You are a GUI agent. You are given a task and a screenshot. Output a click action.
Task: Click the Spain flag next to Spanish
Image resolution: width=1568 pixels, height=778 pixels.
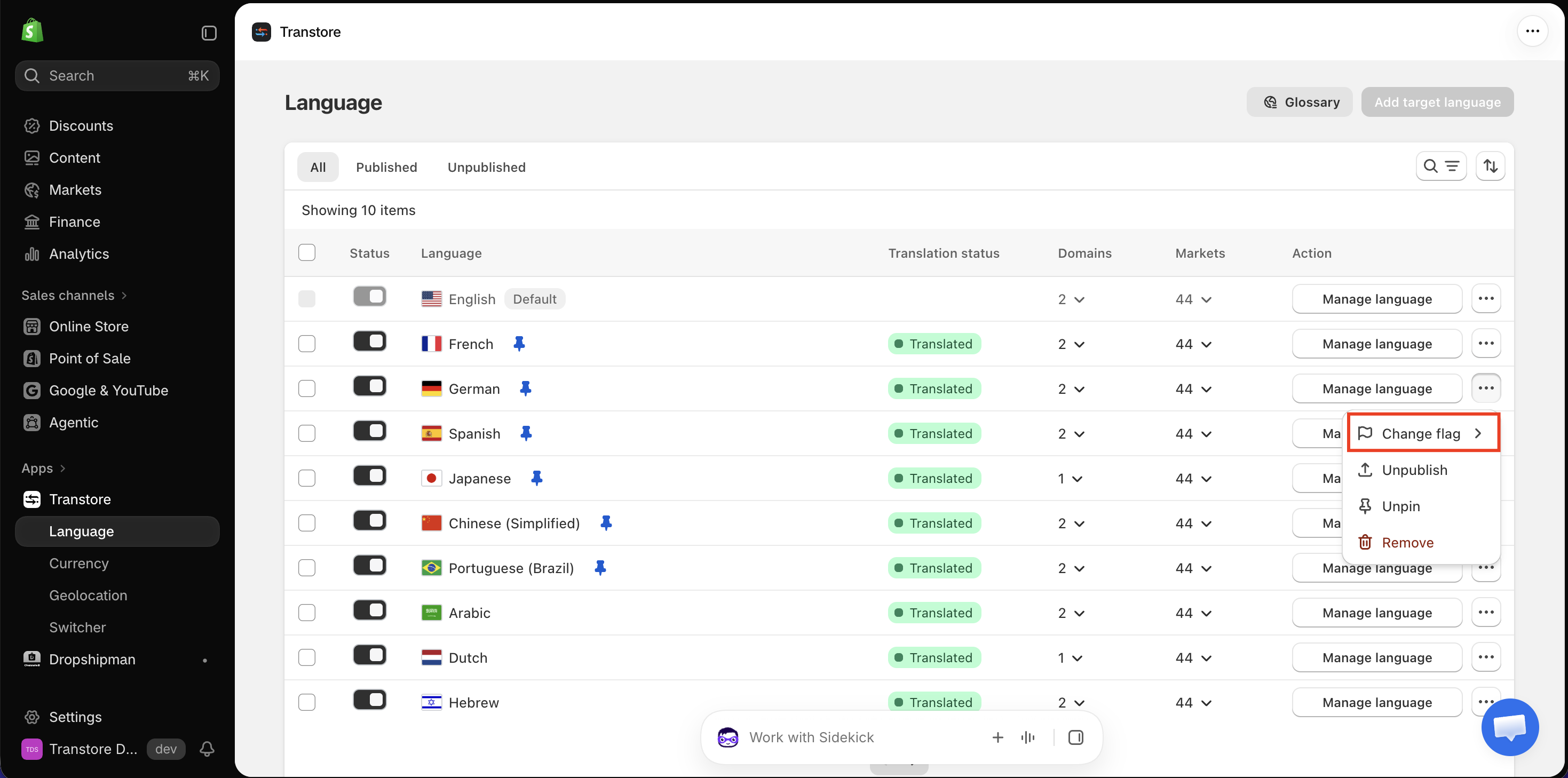(431, 433)
